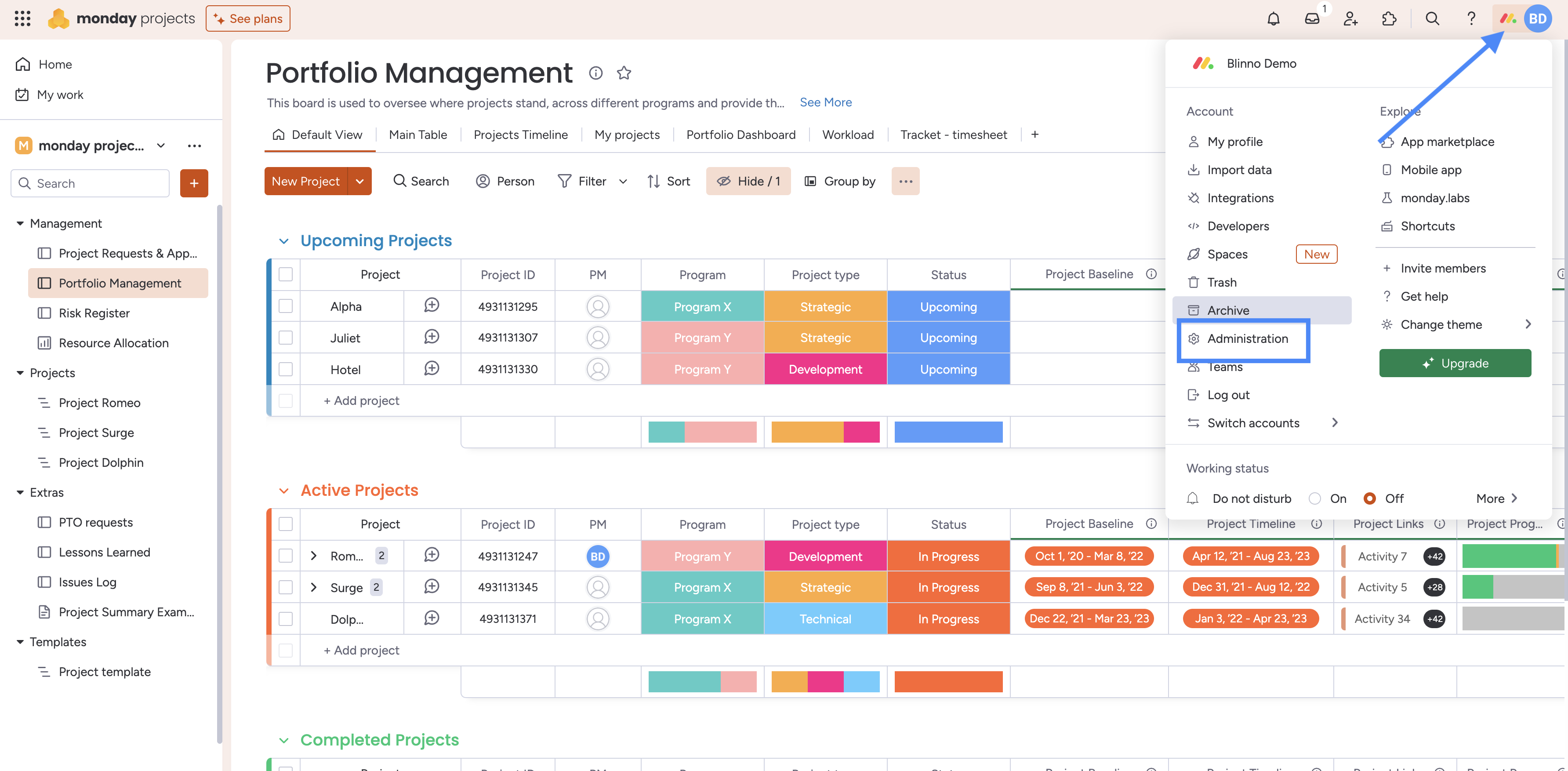Click the green Upgrade button
Image resolution: width=1568 pixels, height=771 pixels.
pyautogui.click(x=1455, y=363)
